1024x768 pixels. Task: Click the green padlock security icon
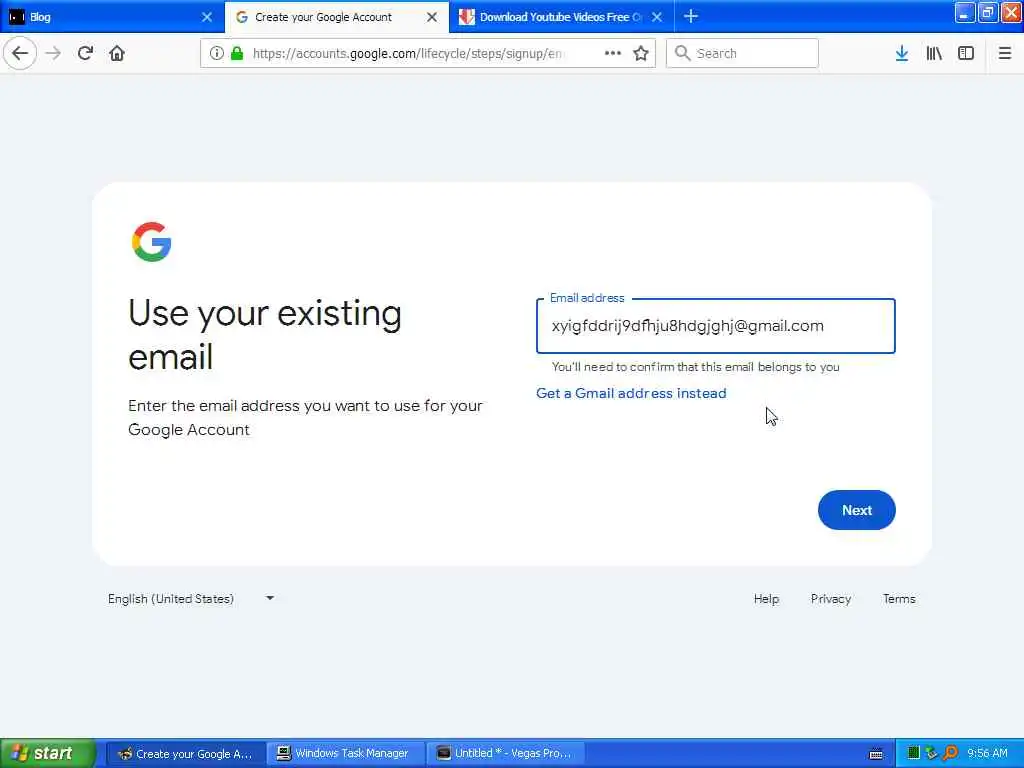coord(237,53)
